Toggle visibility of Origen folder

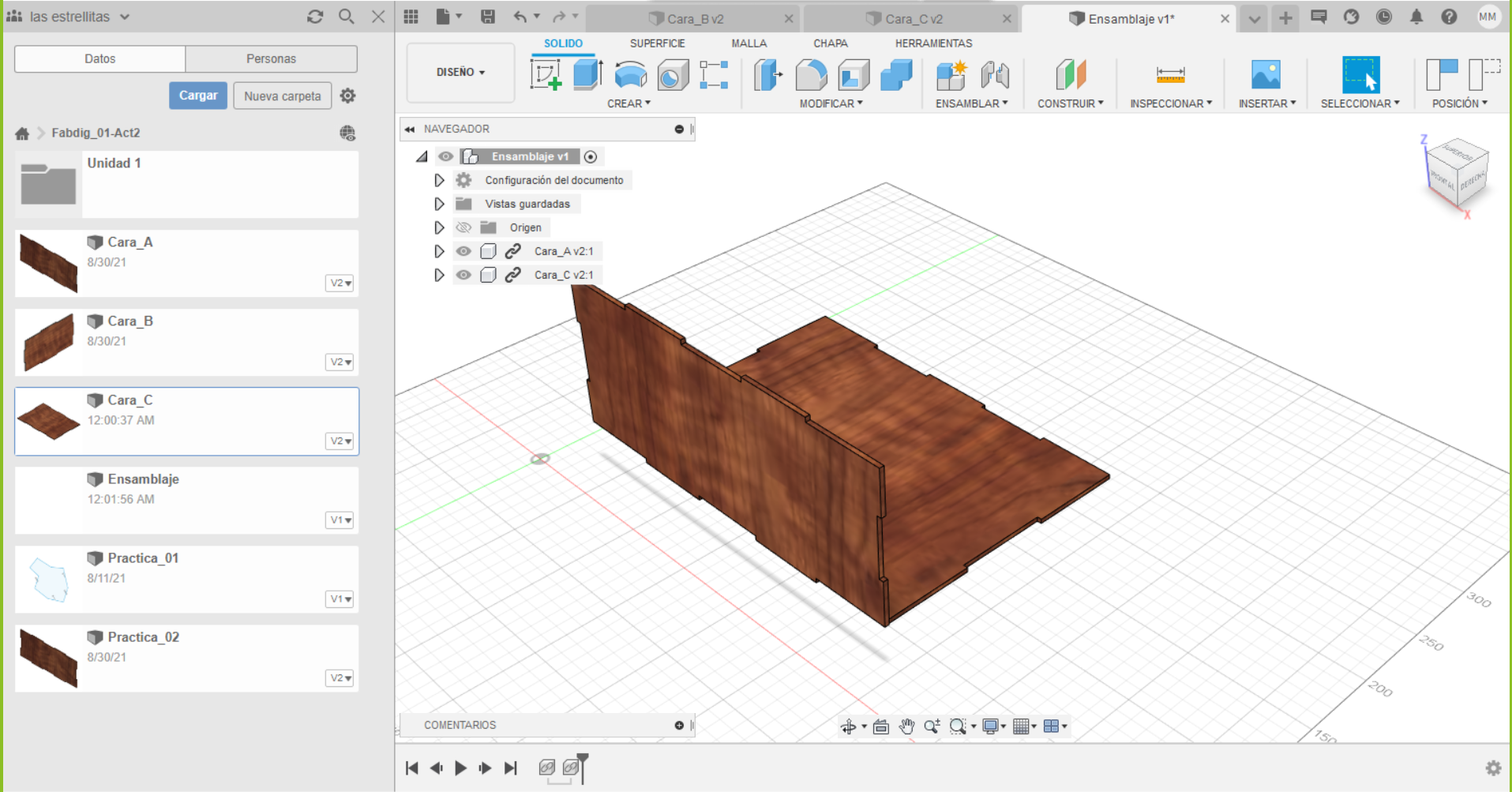(463, 227)
